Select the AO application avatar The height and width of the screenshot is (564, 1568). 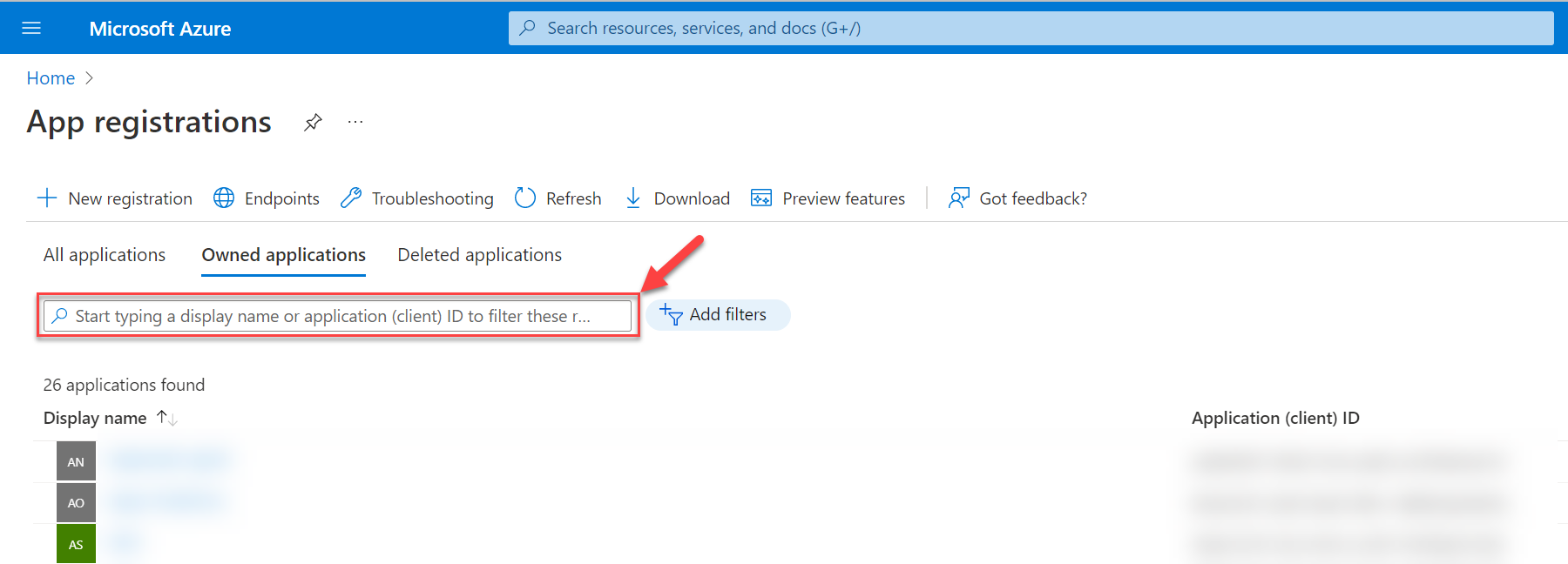[76, 502]
